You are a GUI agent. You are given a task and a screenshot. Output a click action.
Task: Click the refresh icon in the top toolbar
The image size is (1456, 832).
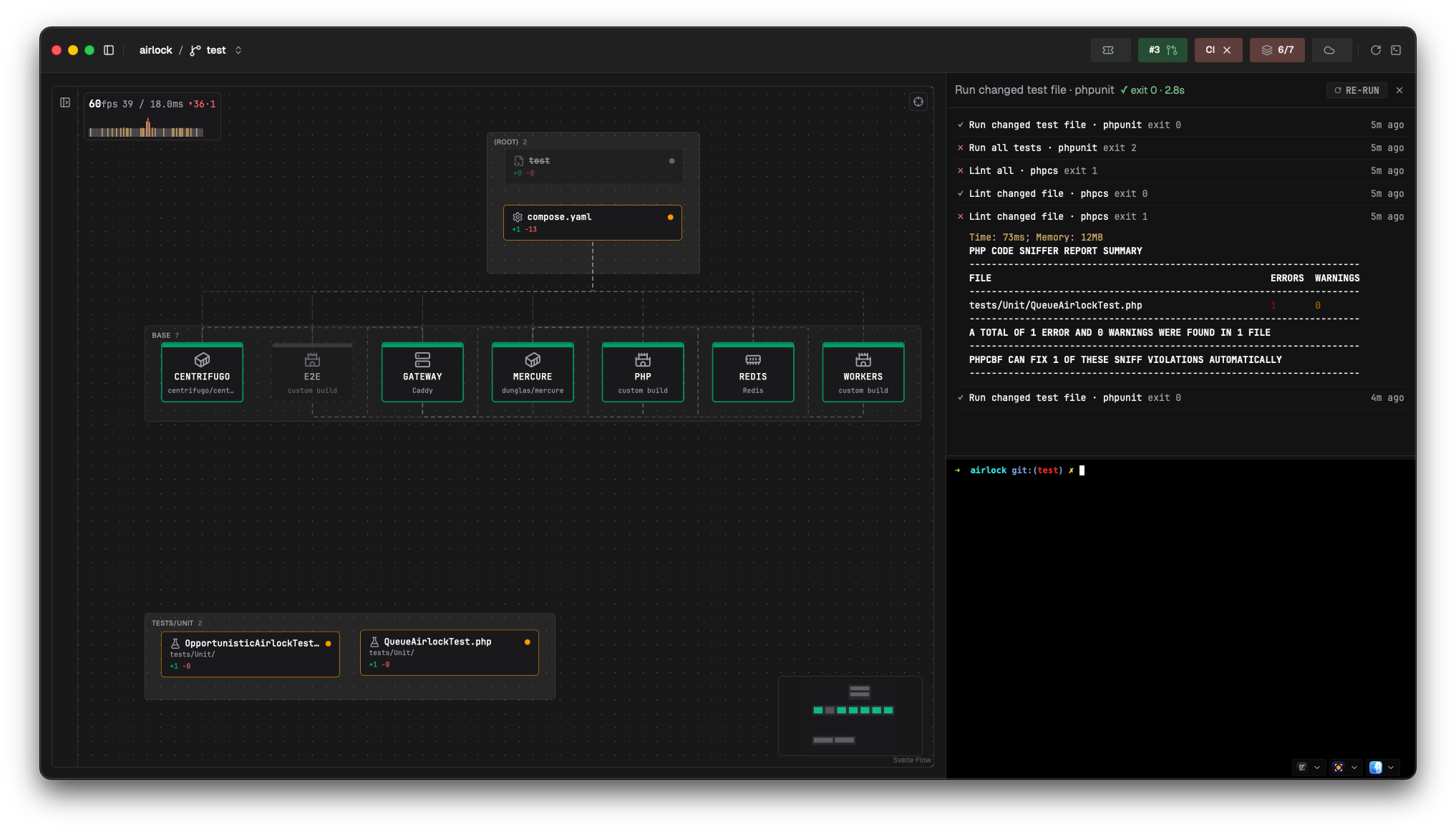pos(1375,50)
